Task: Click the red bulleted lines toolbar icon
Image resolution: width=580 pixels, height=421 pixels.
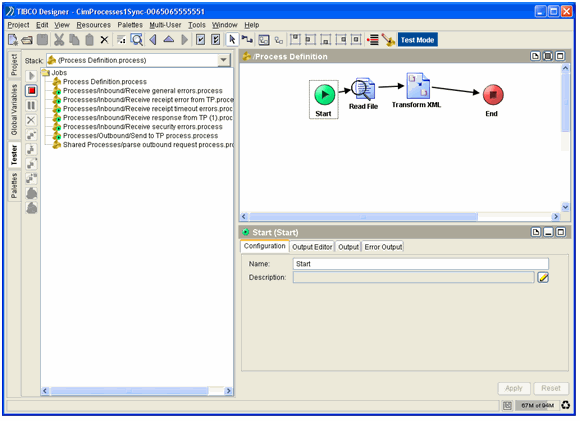Action: 373,40
